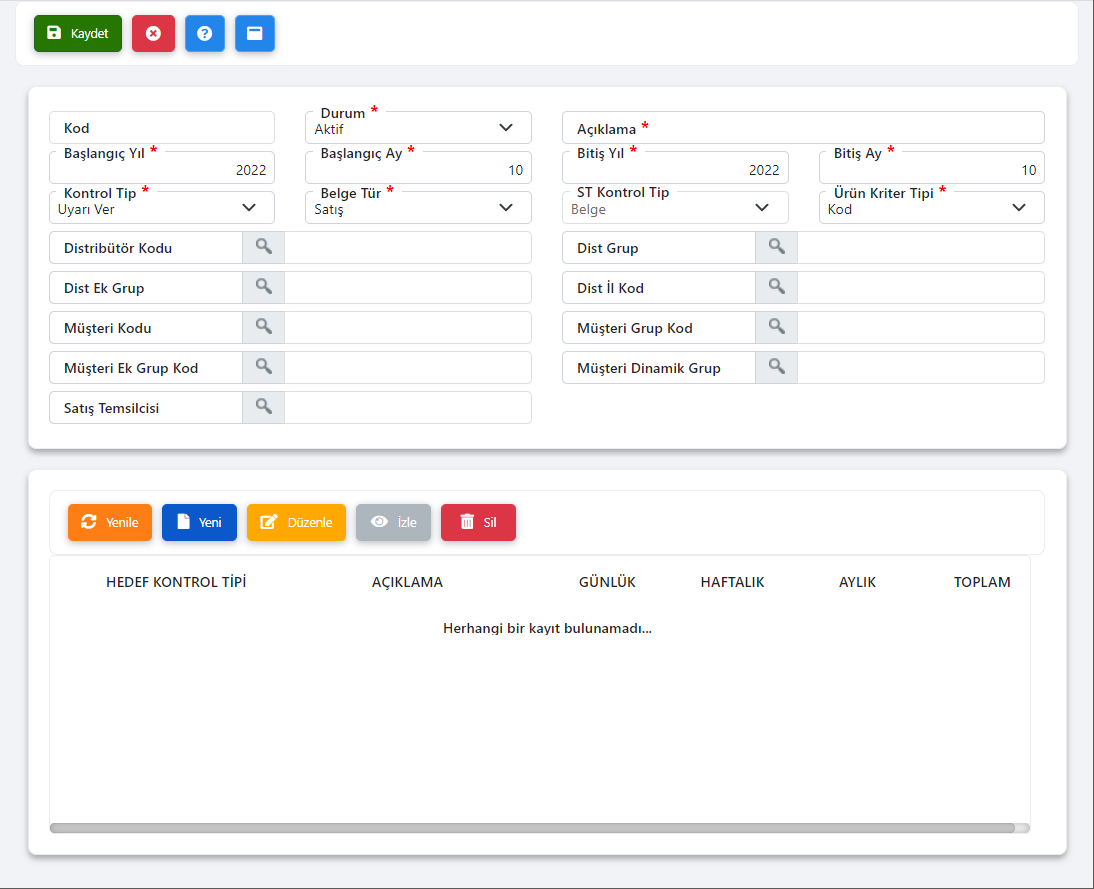
Task: Click the blue window panel icon button
Action: tap(255, 33)
